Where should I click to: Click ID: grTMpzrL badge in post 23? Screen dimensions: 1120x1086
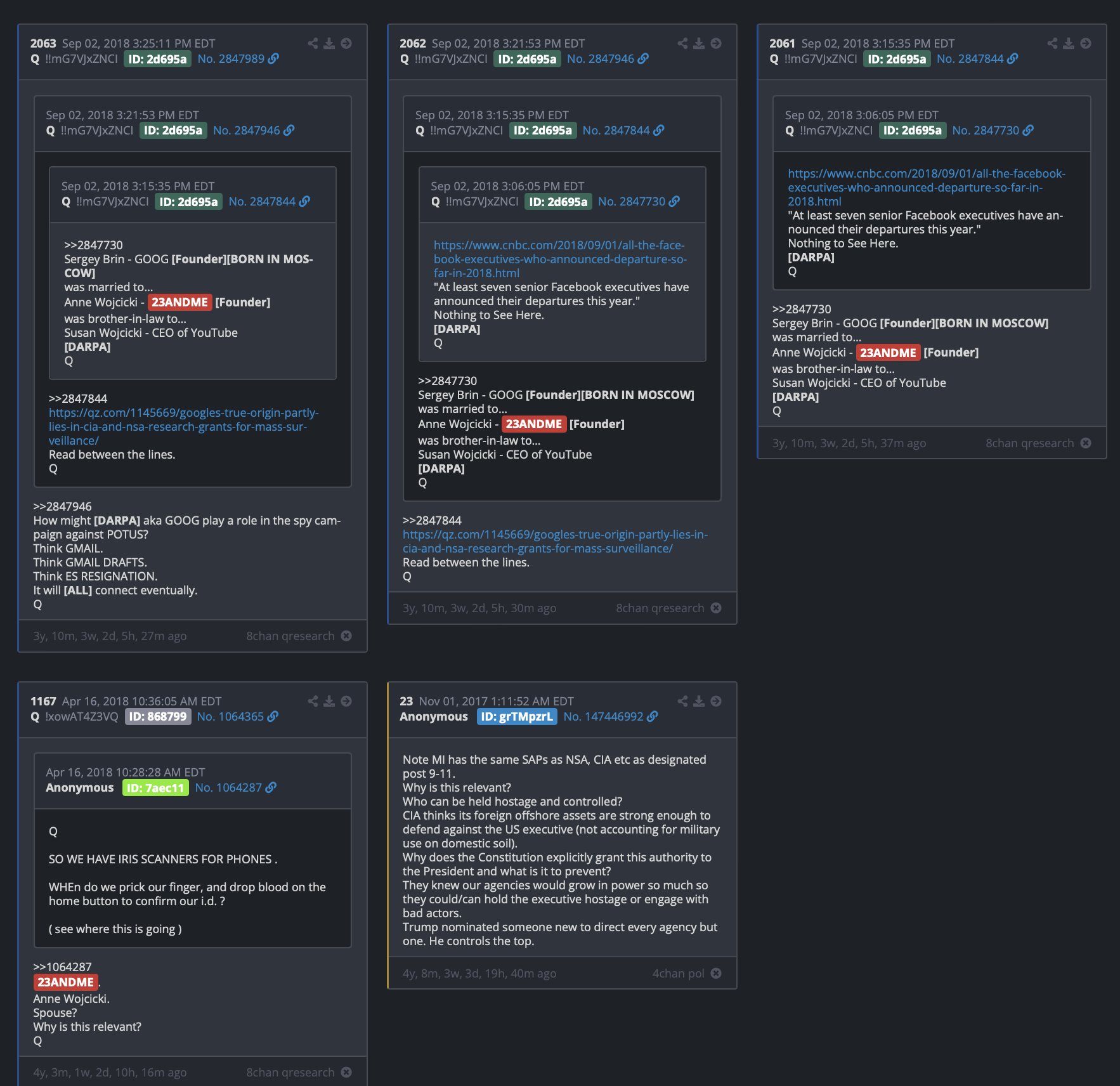[517, 716]
